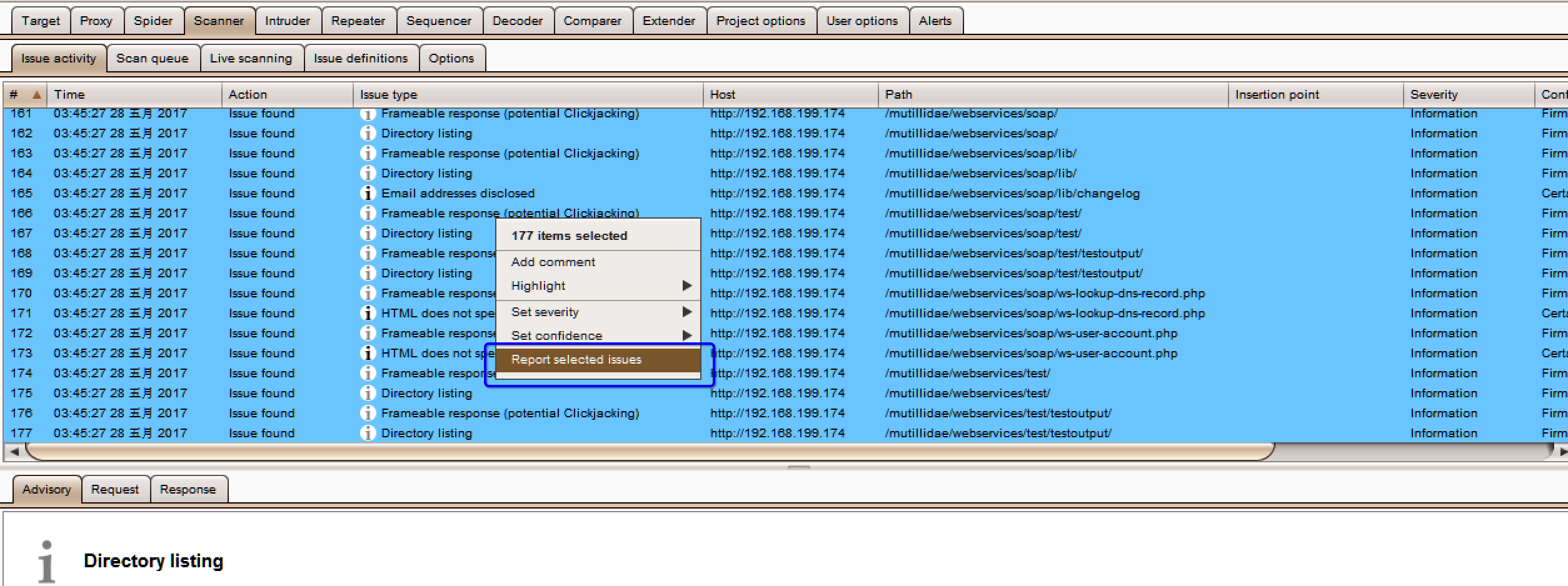Open the Spider tab
This screenshot has height=586, width=1568.
pos(153,21)
